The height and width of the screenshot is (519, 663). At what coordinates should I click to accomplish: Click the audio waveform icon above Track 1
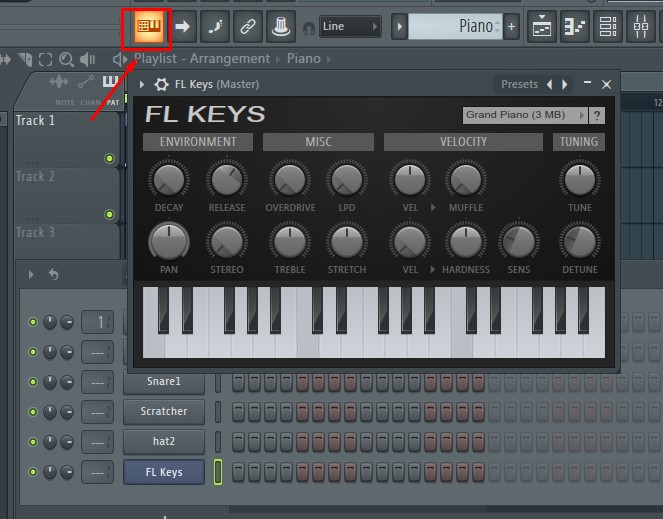[x=59, y=81]
